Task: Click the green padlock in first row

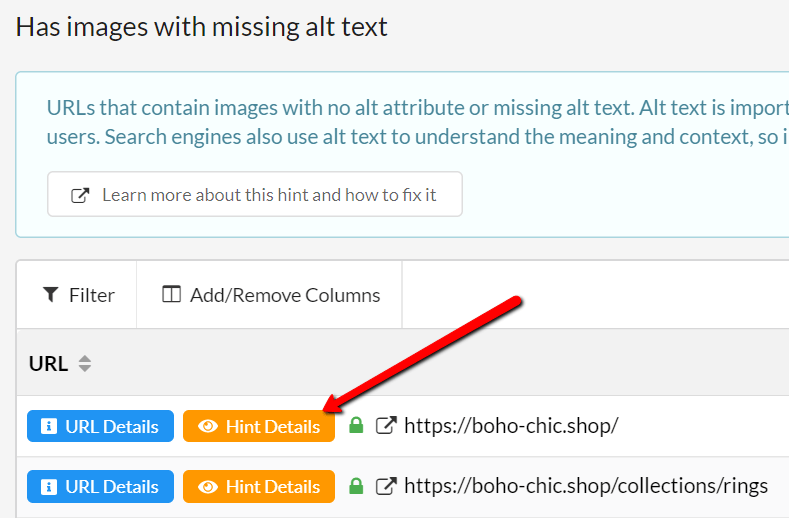Action: tap(356, 425)
